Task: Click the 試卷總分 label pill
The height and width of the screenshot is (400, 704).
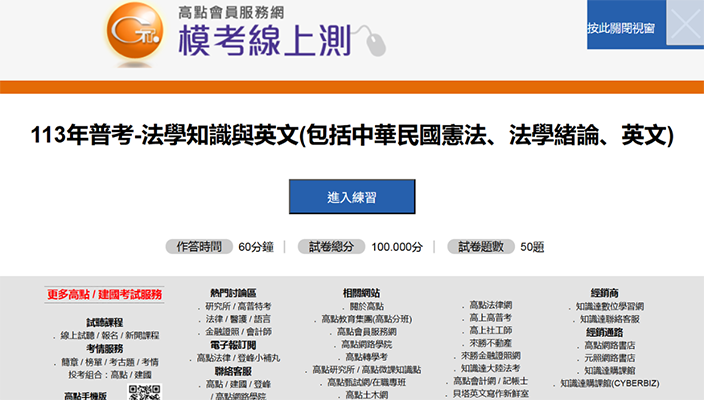Action: click(331, 246)
